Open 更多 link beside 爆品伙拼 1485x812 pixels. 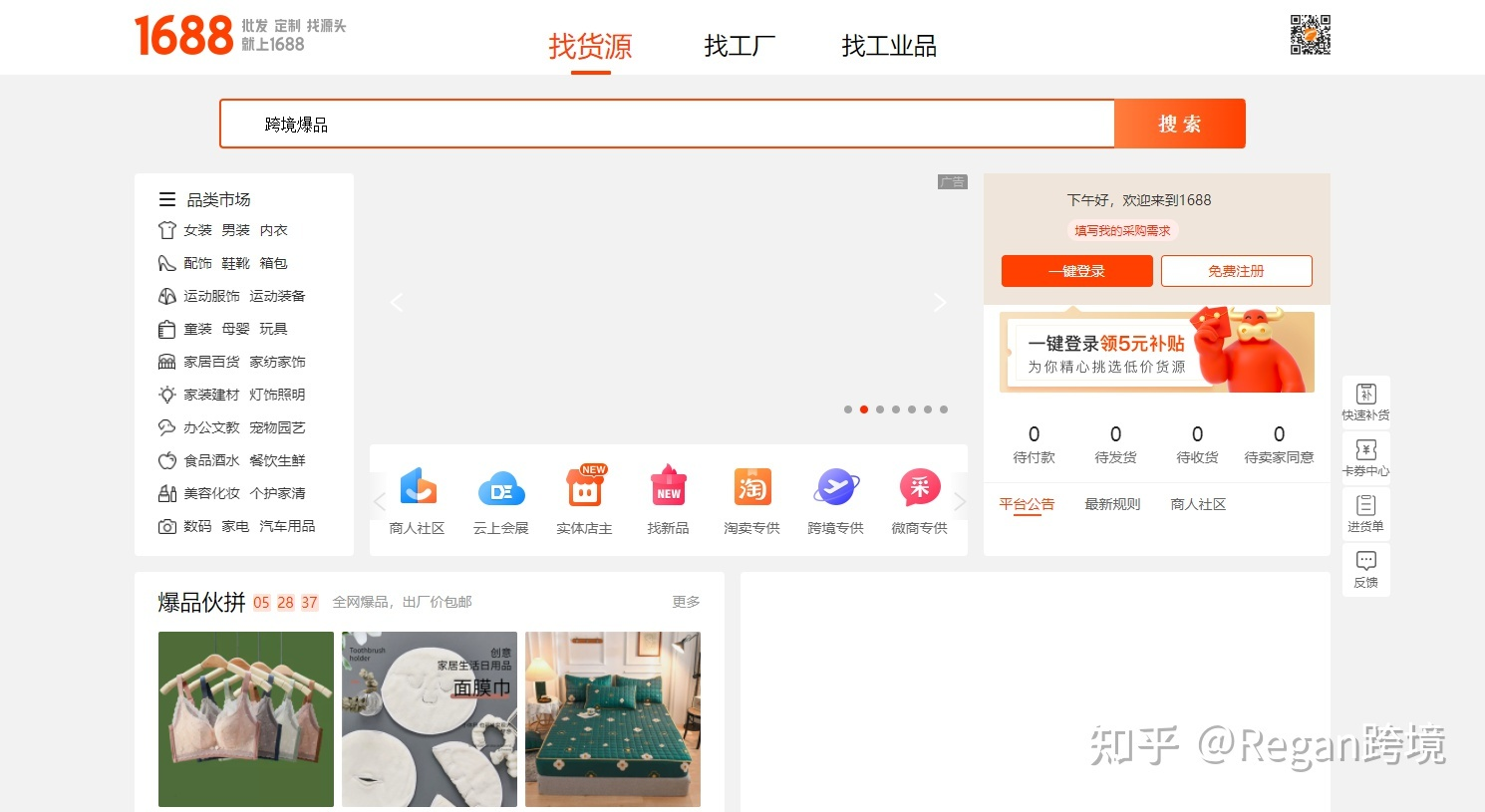click(x=685, y=602)
